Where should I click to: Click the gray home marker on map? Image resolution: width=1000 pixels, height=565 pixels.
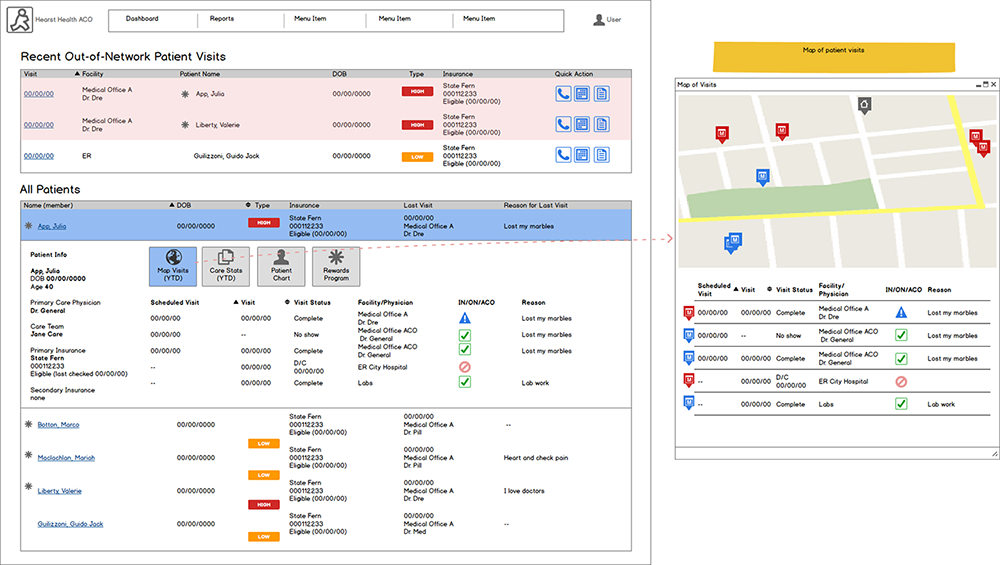(865, 104)
